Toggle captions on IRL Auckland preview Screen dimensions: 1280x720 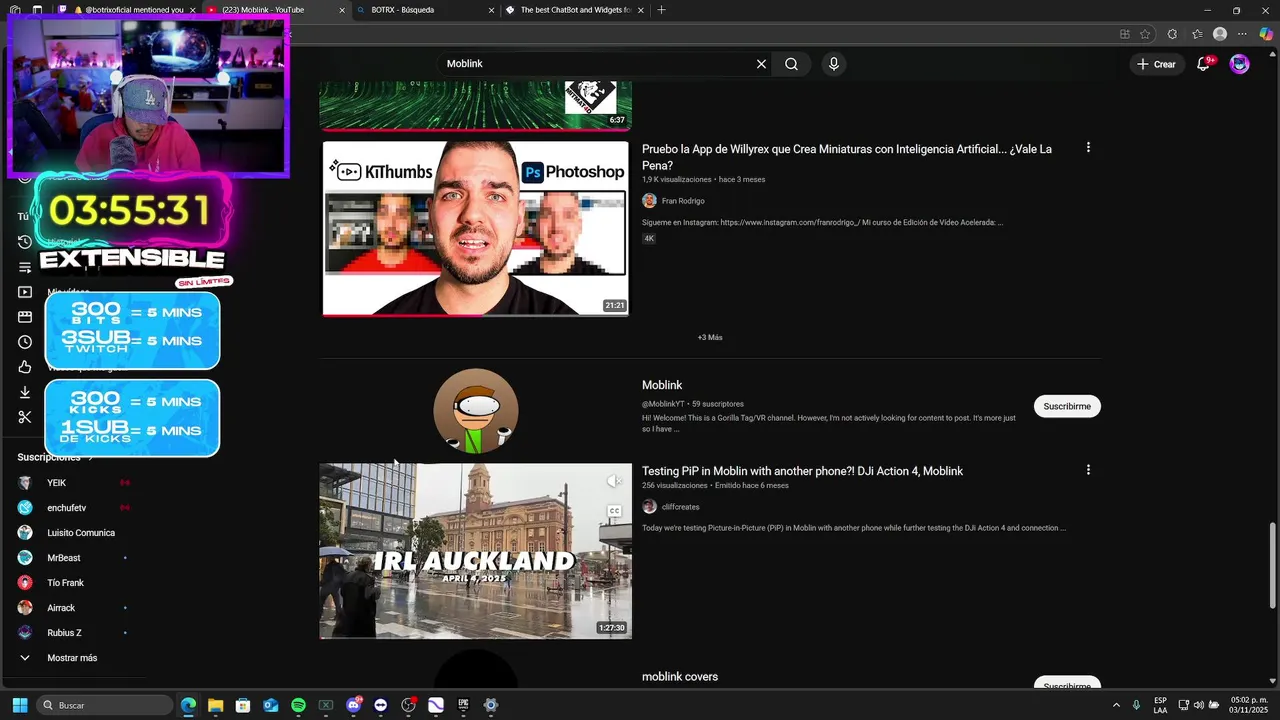(615, 511)
